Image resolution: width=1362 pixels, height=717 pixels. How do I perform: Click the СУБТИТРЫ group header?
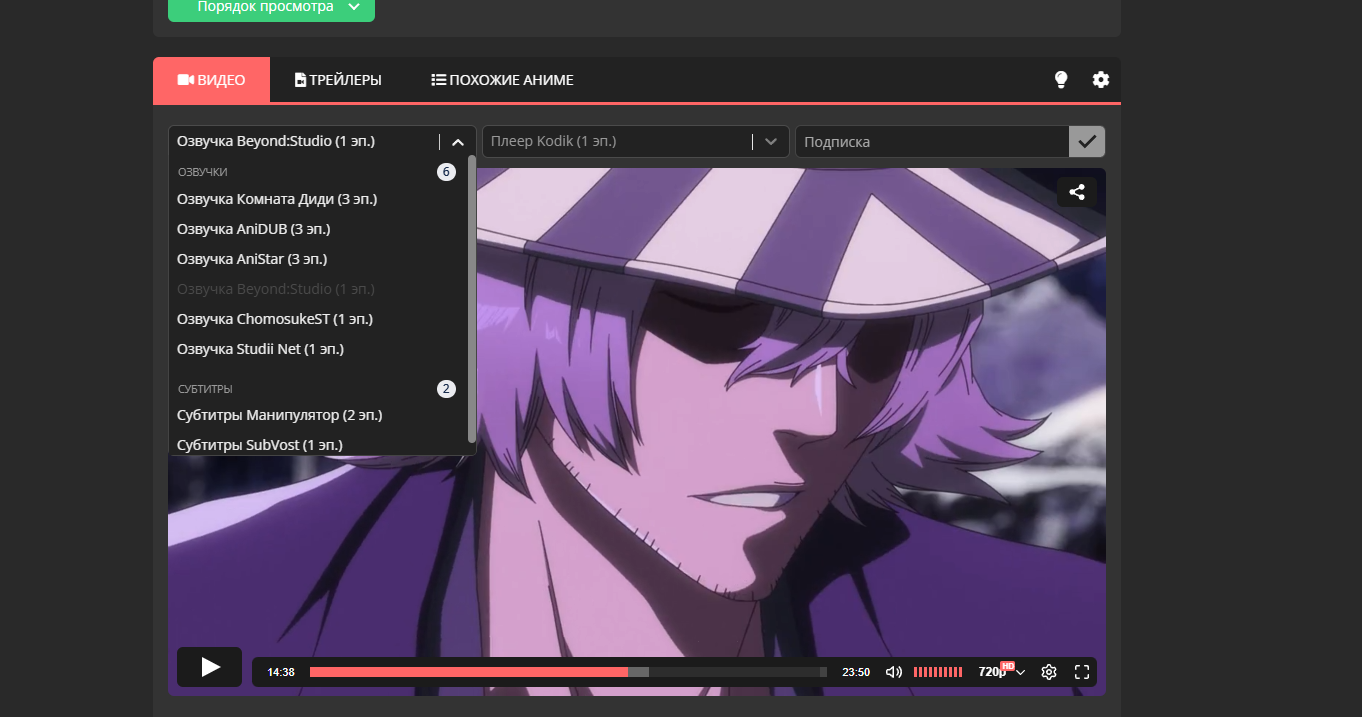205,389
